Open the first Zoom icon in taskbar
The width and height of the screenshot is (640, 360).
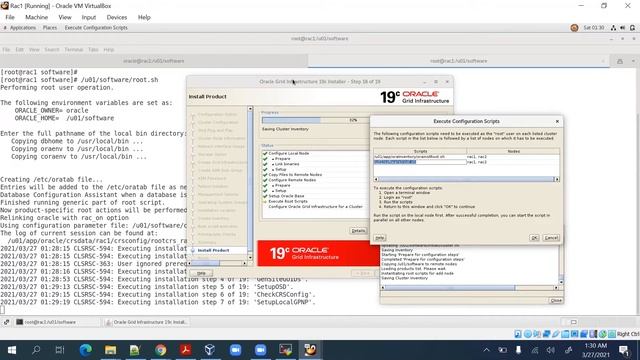click(235, 350)
